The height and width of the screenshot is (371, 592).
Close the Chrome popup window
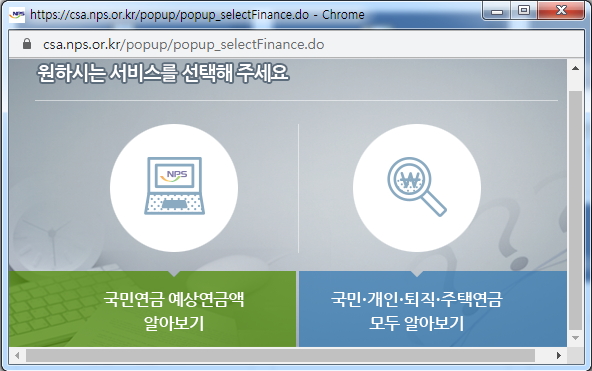pyautogui.click(x=561, y=11)
